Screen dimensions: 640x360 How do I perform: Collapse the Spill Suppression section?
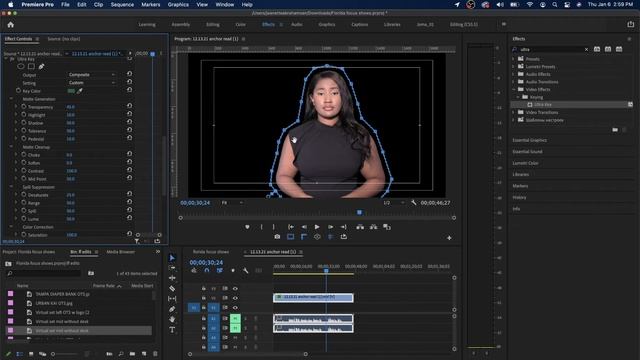tap(11, 187)
